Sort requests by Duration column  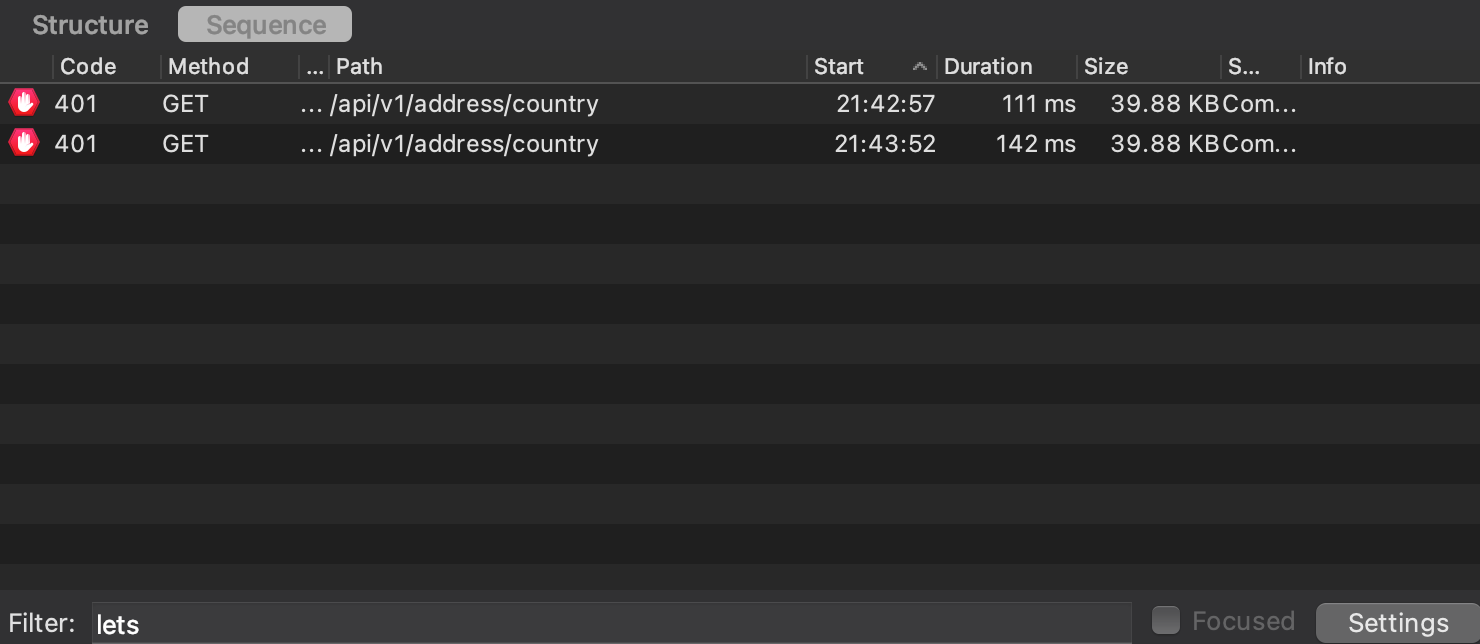click(x=988, y=67)
